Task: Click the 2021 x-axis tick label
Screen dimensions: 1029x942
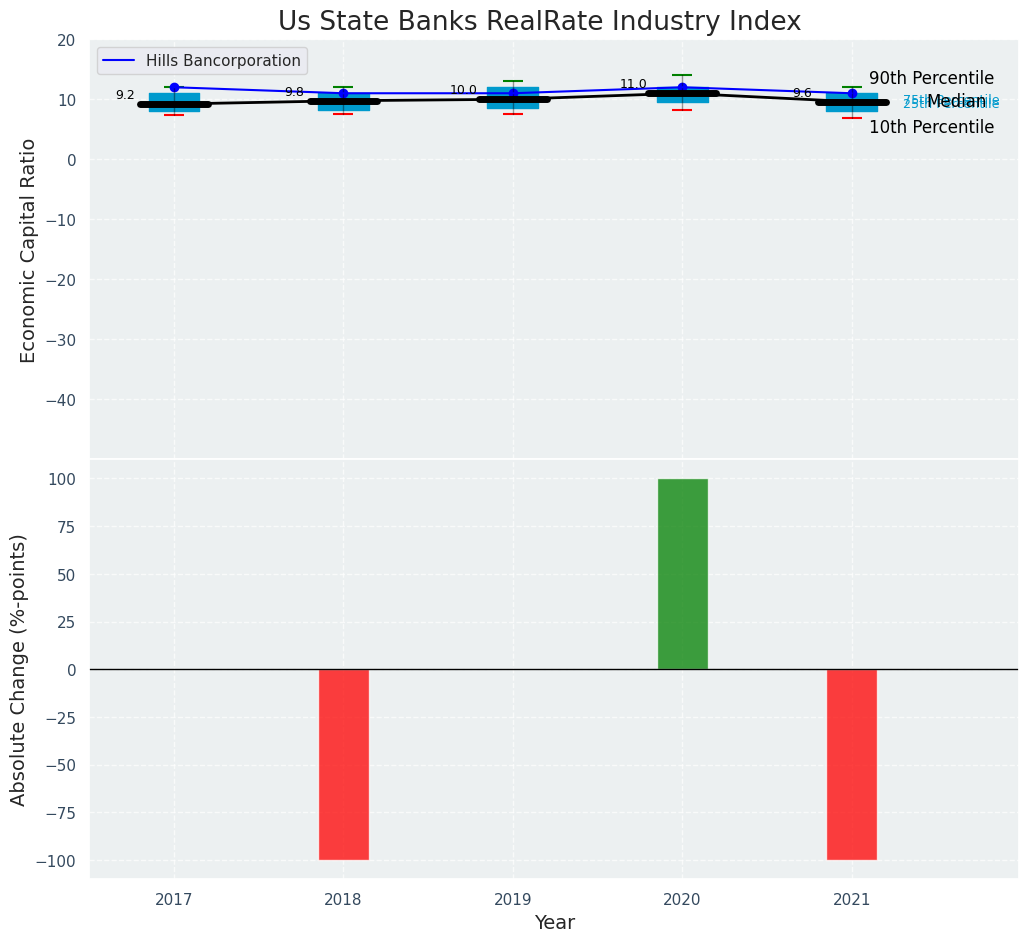Action: [x=851, y=899]
